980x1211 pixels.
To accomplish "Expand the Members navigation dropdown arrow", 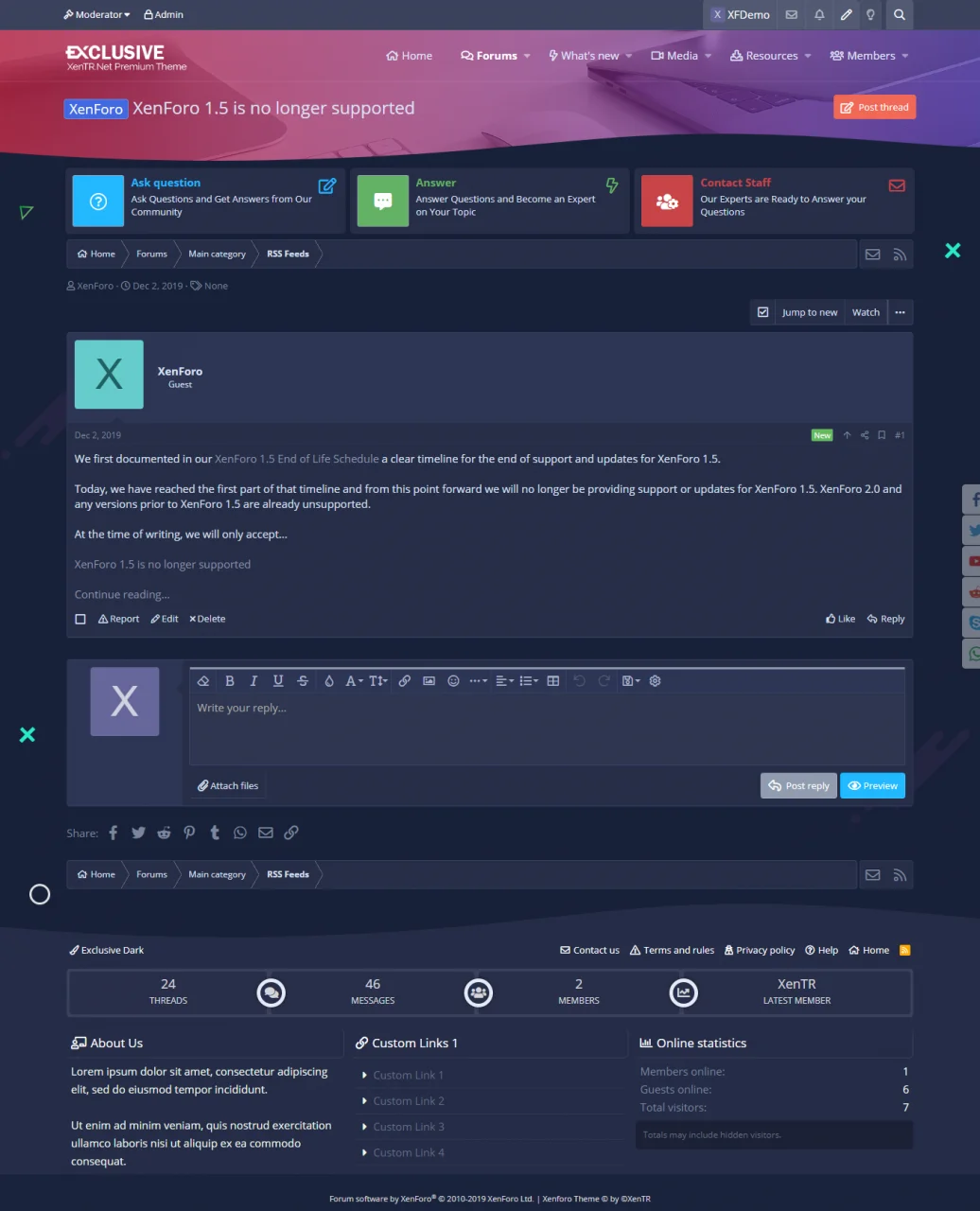I will coord(905,56).
